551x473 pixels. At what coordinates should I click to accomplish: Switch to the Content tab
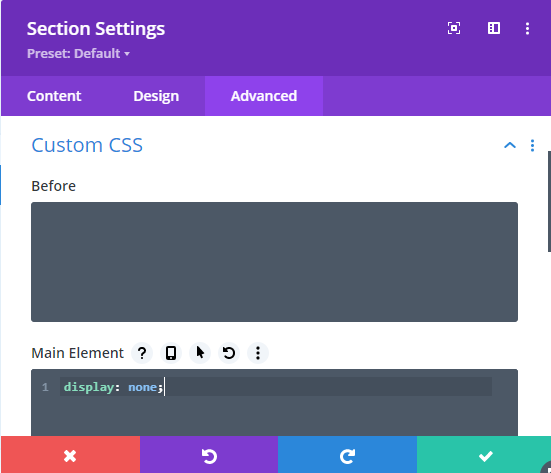pyautogui.click(x=54, y=96)
